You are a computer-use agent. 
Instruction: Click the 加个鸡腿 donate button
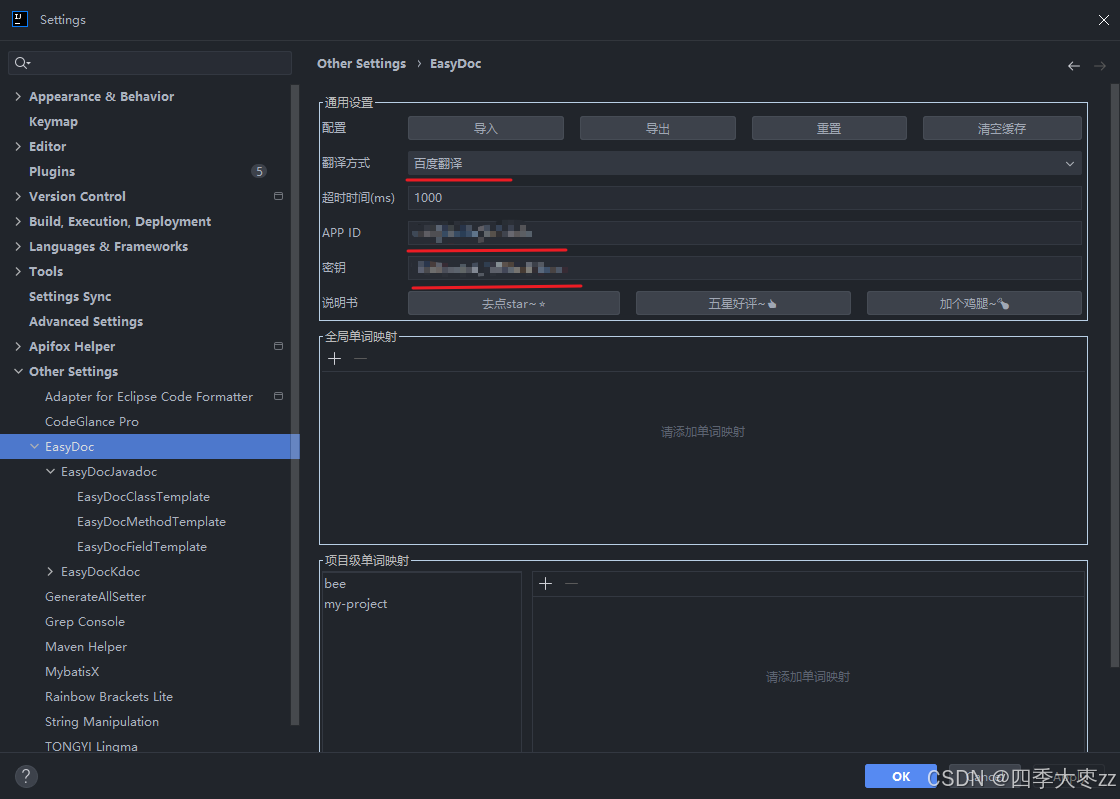coord(974,303)
